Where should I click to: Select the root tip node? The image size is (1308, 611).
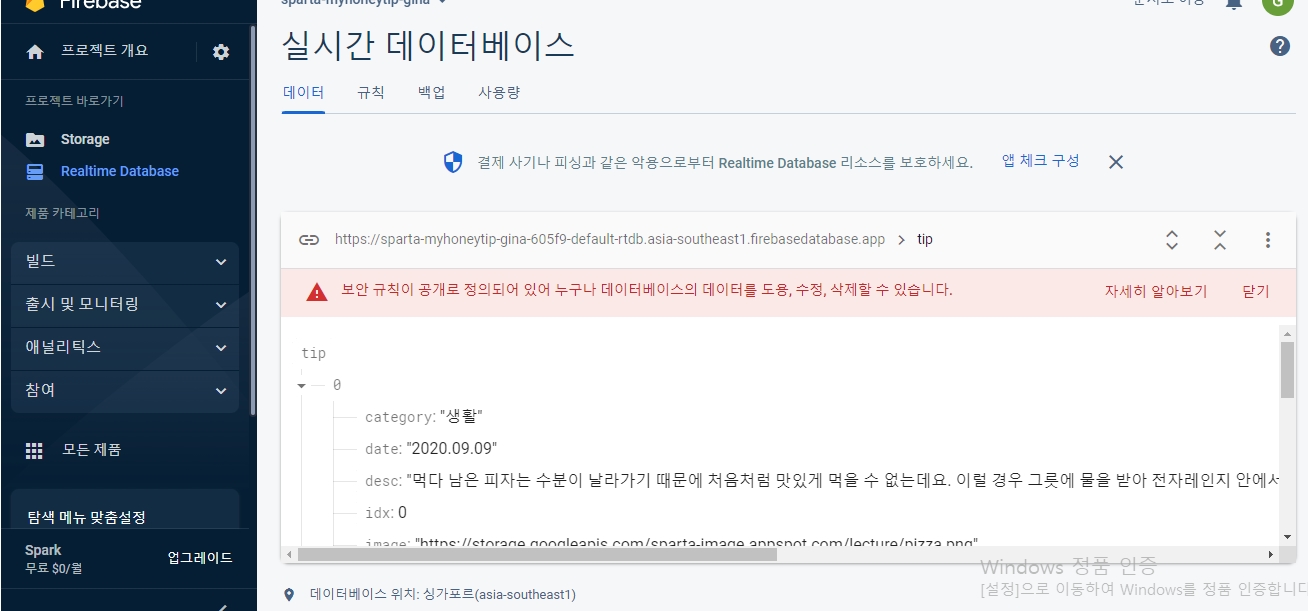[x=314, y=354]
